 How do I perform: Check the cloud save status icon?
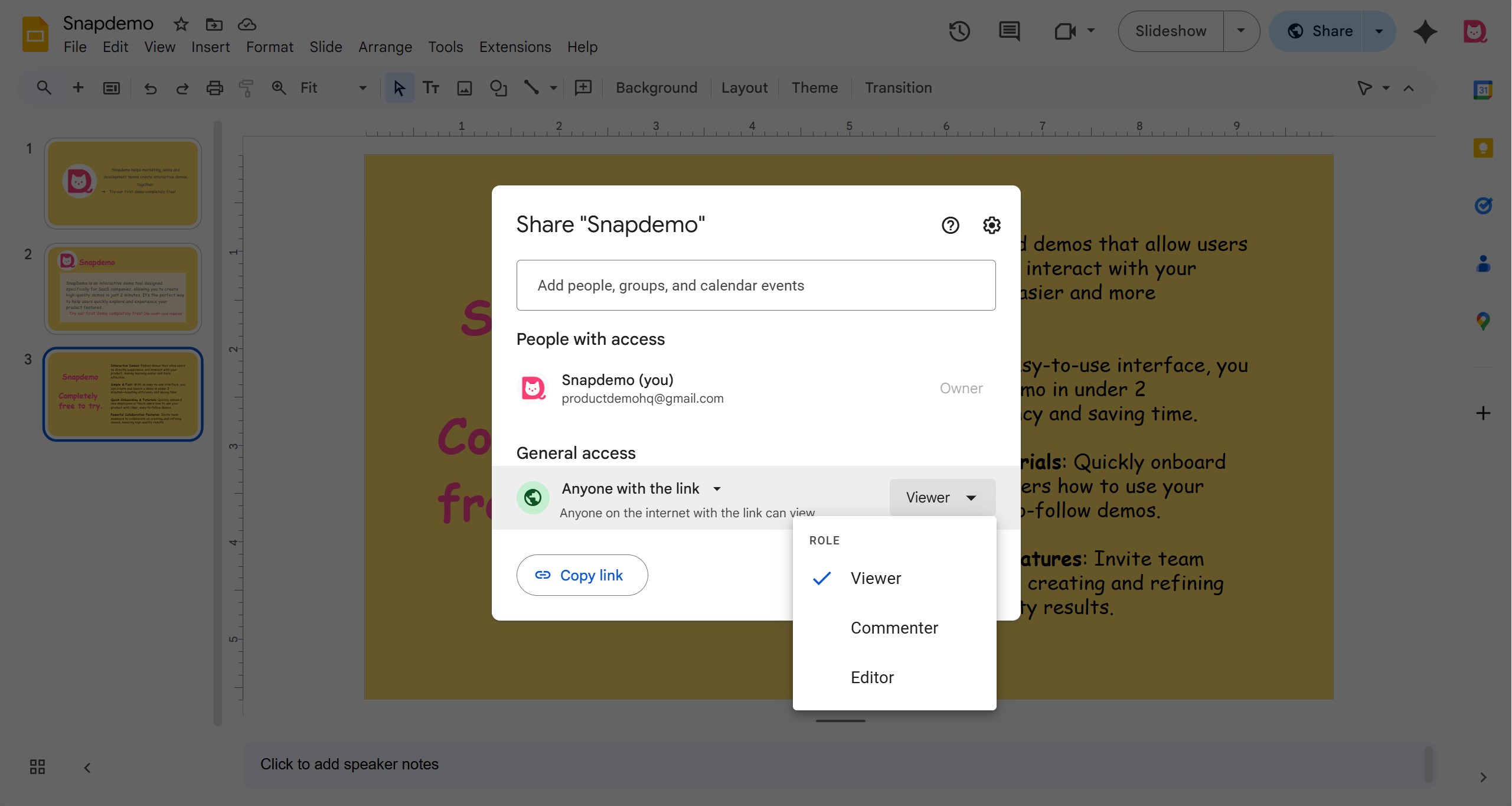click(247, 24)
